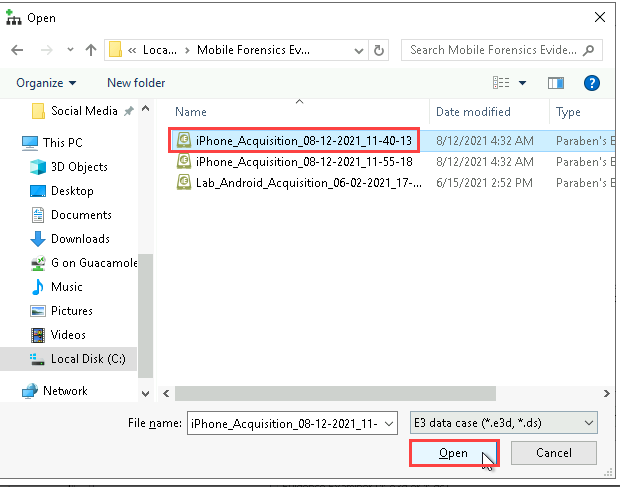Select G on Guacamole drive

tap(94, 263)
